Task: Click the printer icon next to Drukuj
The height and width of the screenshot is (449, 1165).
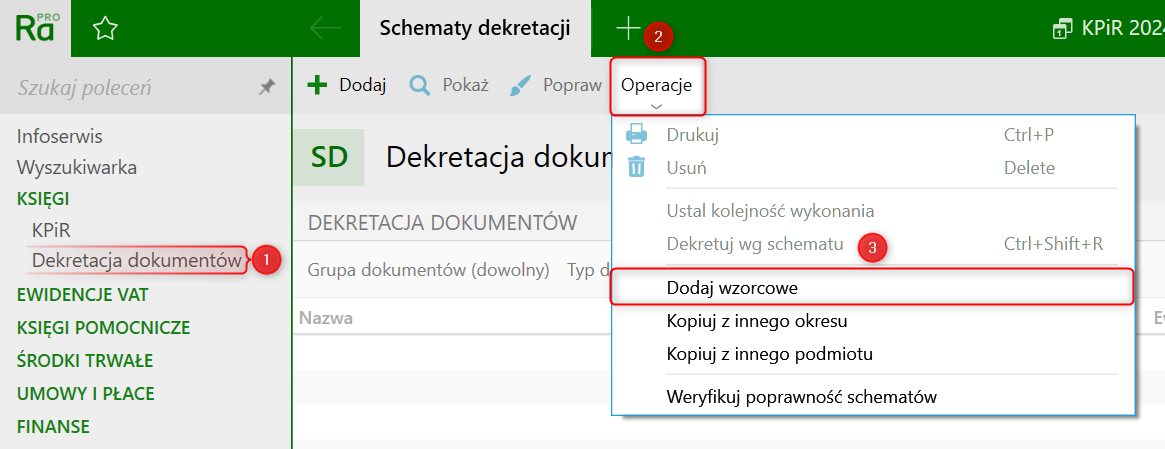Action: [637, 135]
